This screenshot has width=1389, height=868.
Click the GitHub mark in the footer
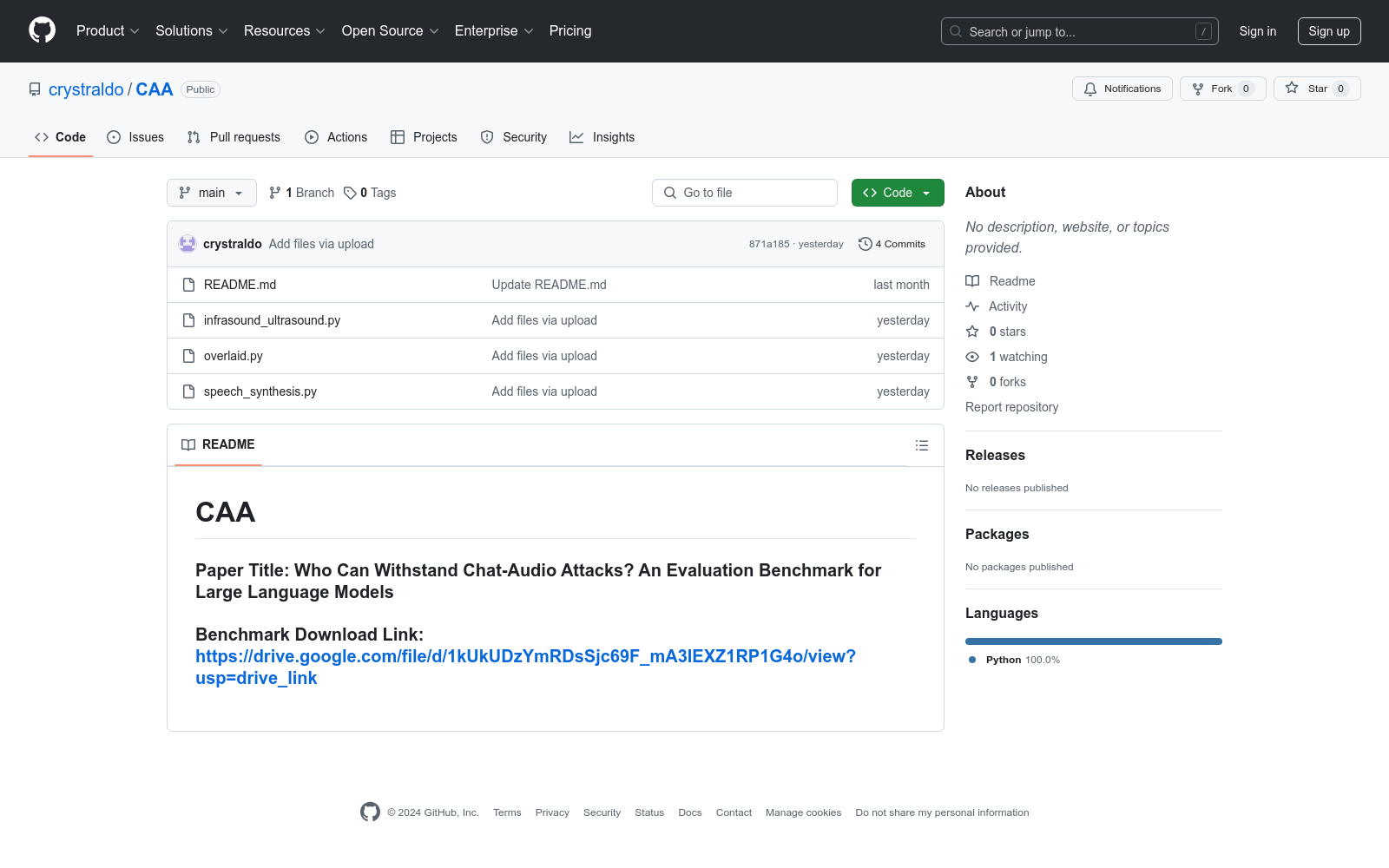(370, 812)
